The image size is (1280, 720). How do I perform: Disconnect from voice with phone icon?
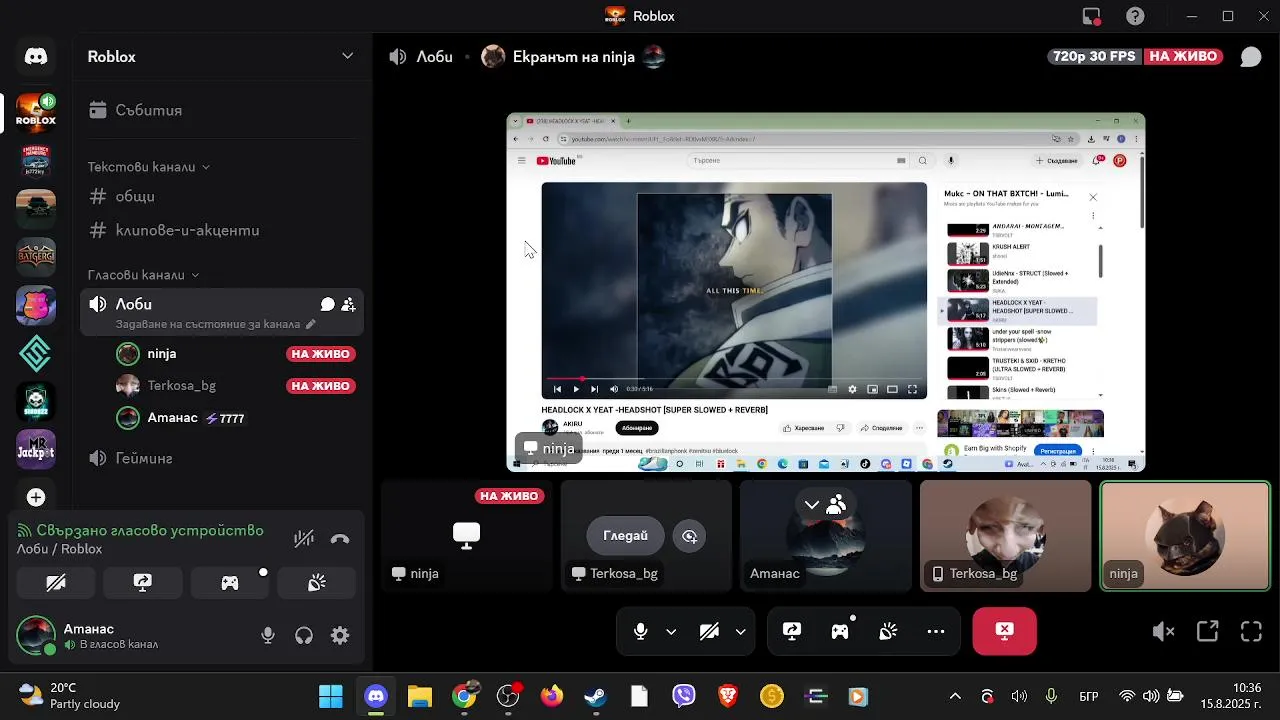click(340, 539)
